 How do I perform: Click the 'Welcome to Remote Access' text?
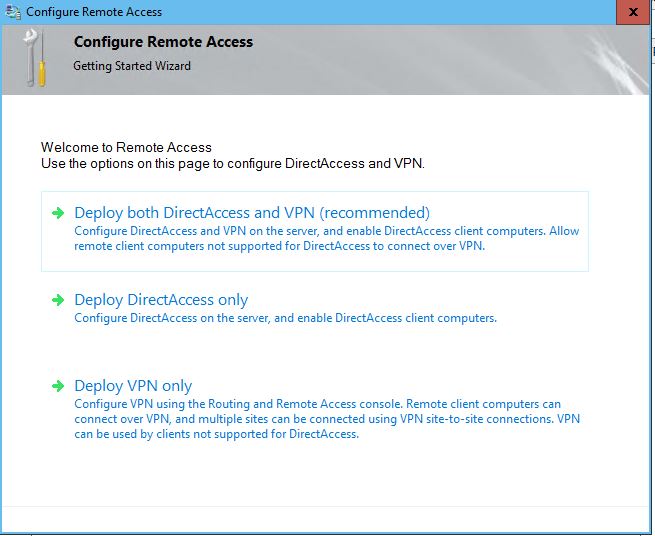click(126, 147)
